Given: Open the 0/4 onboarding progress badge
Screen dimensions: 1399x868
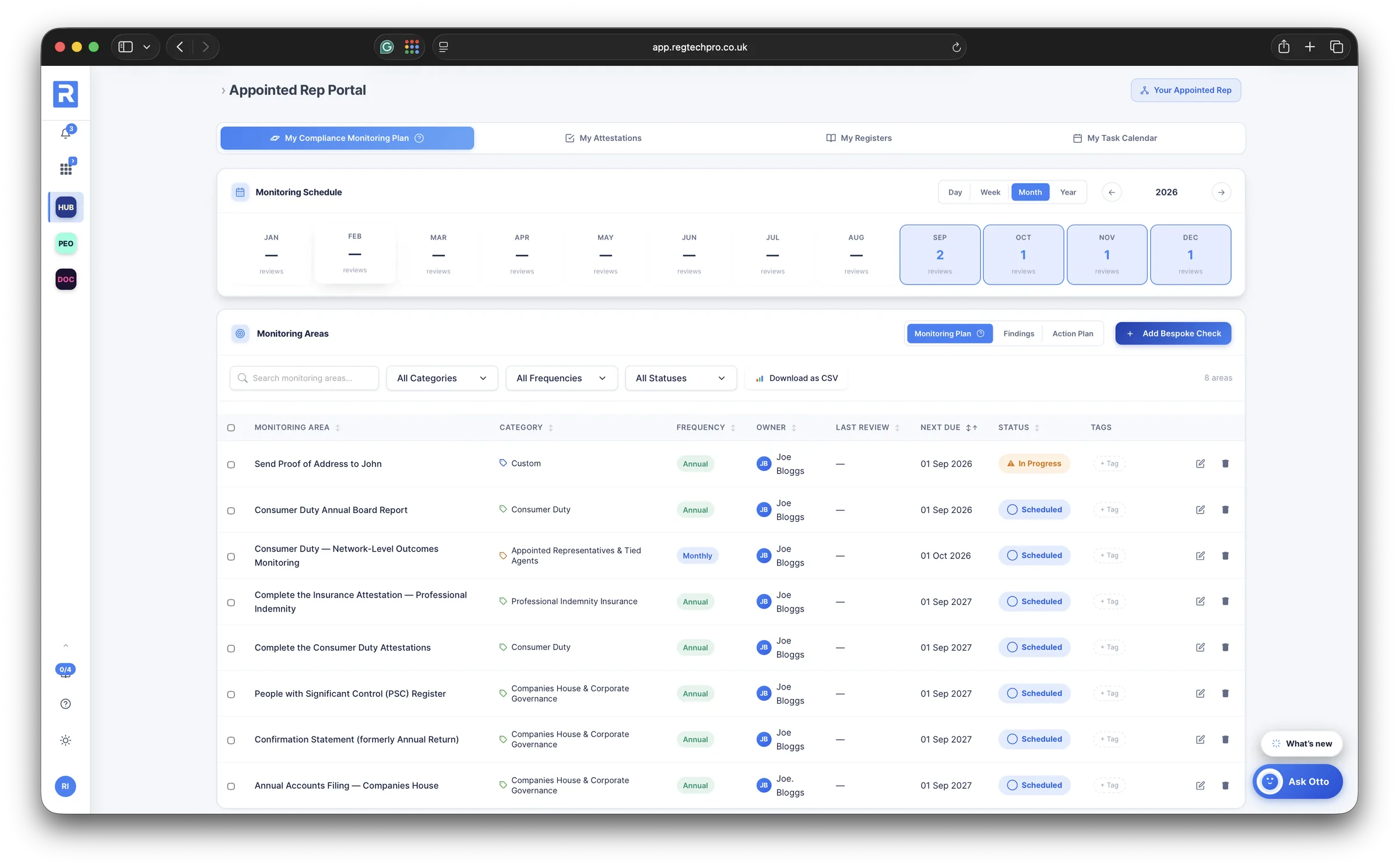Looking at the screenshot, I should point(65,669).
